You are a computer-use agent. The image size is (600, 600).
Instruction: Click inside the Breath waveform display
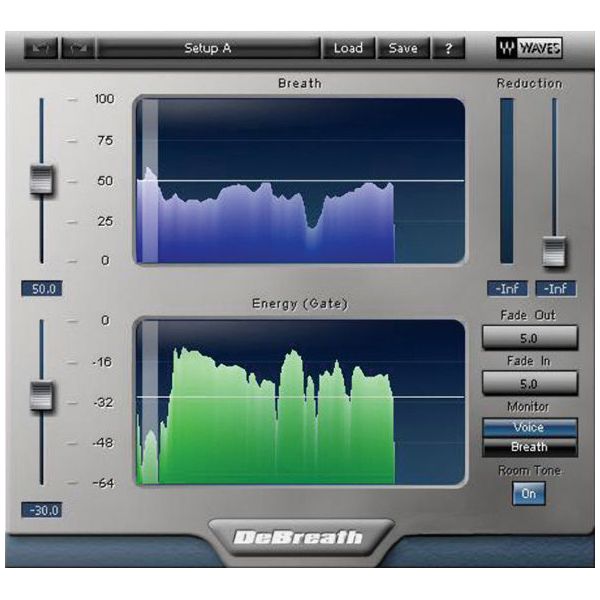[300, 181]
